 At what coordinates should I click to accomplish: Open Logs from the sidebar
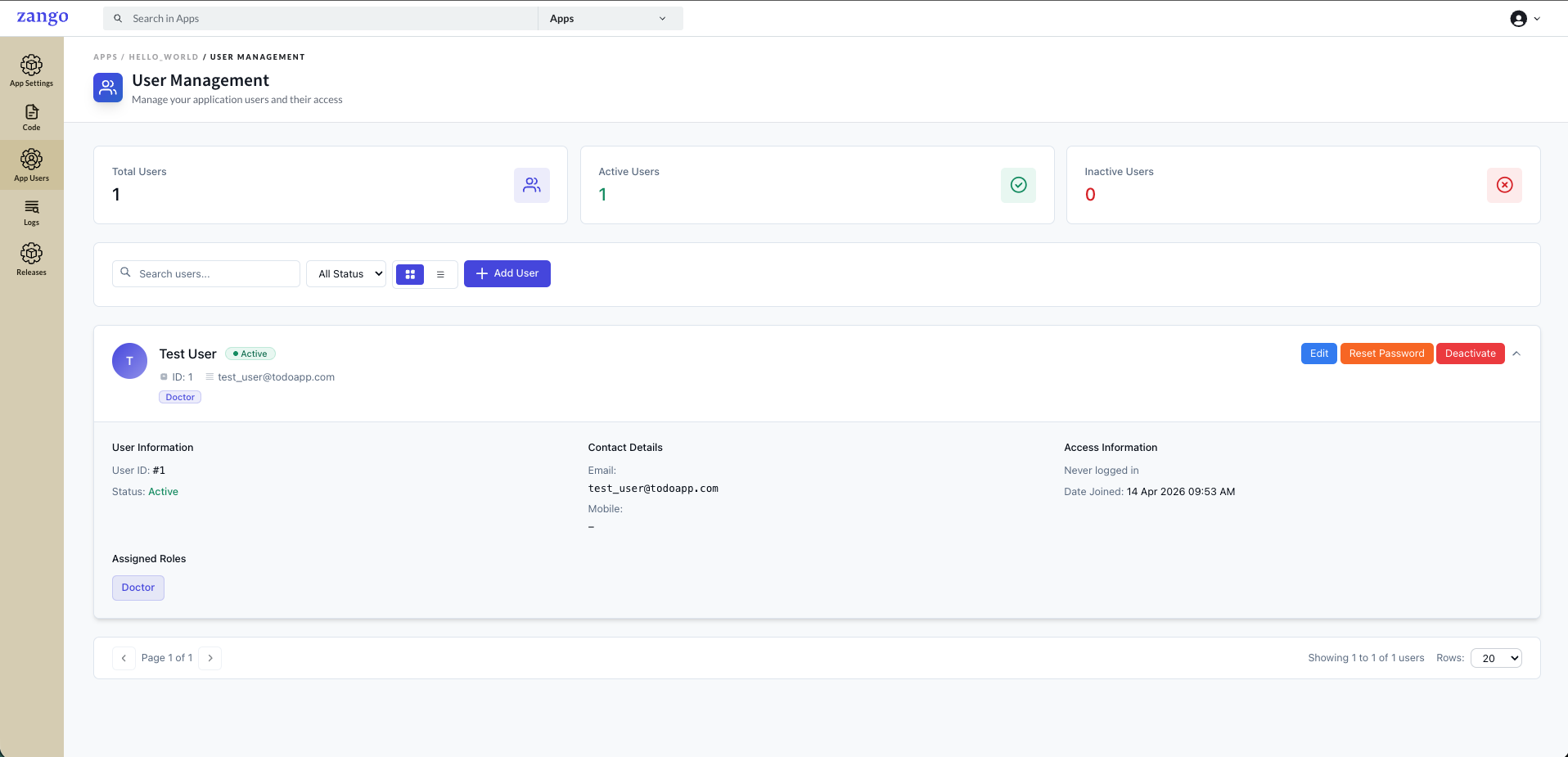(31, 213)
